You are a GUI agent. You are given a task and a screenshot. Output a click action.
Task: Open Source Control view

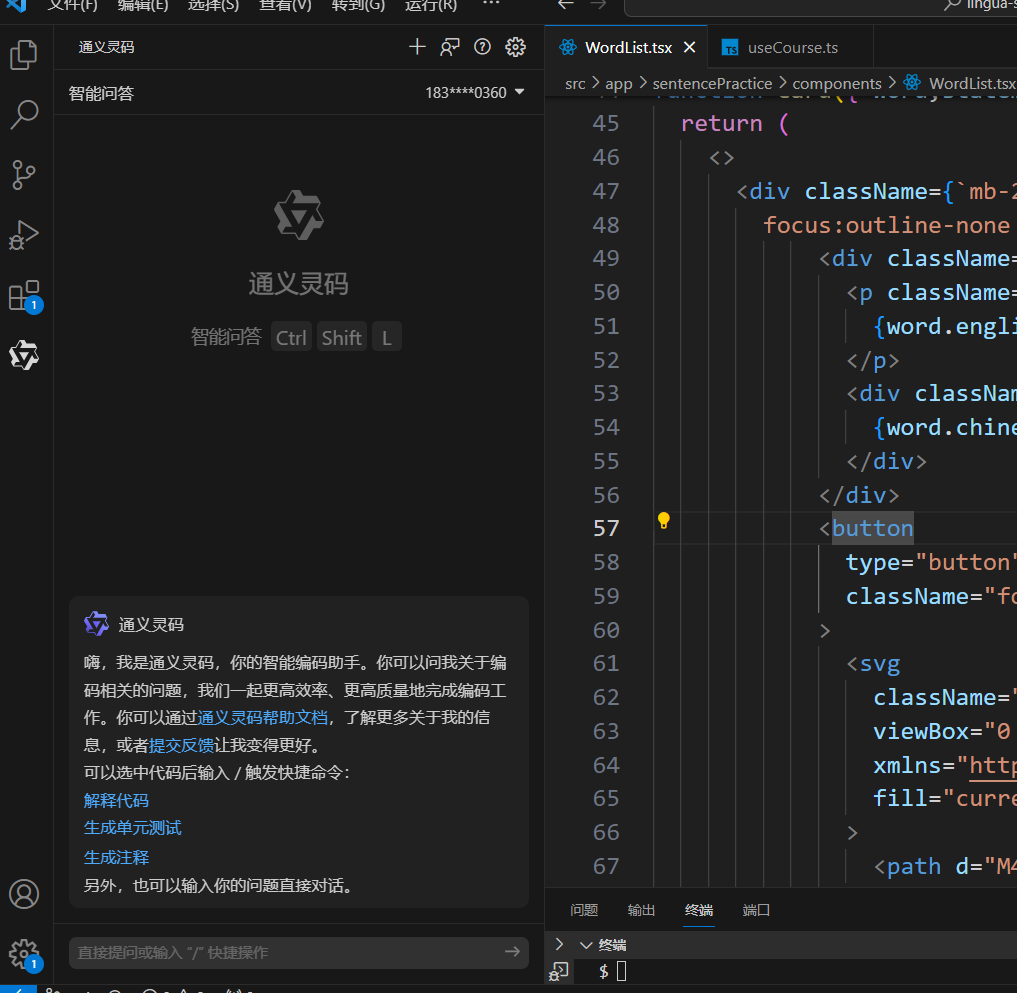coord(24,174)
